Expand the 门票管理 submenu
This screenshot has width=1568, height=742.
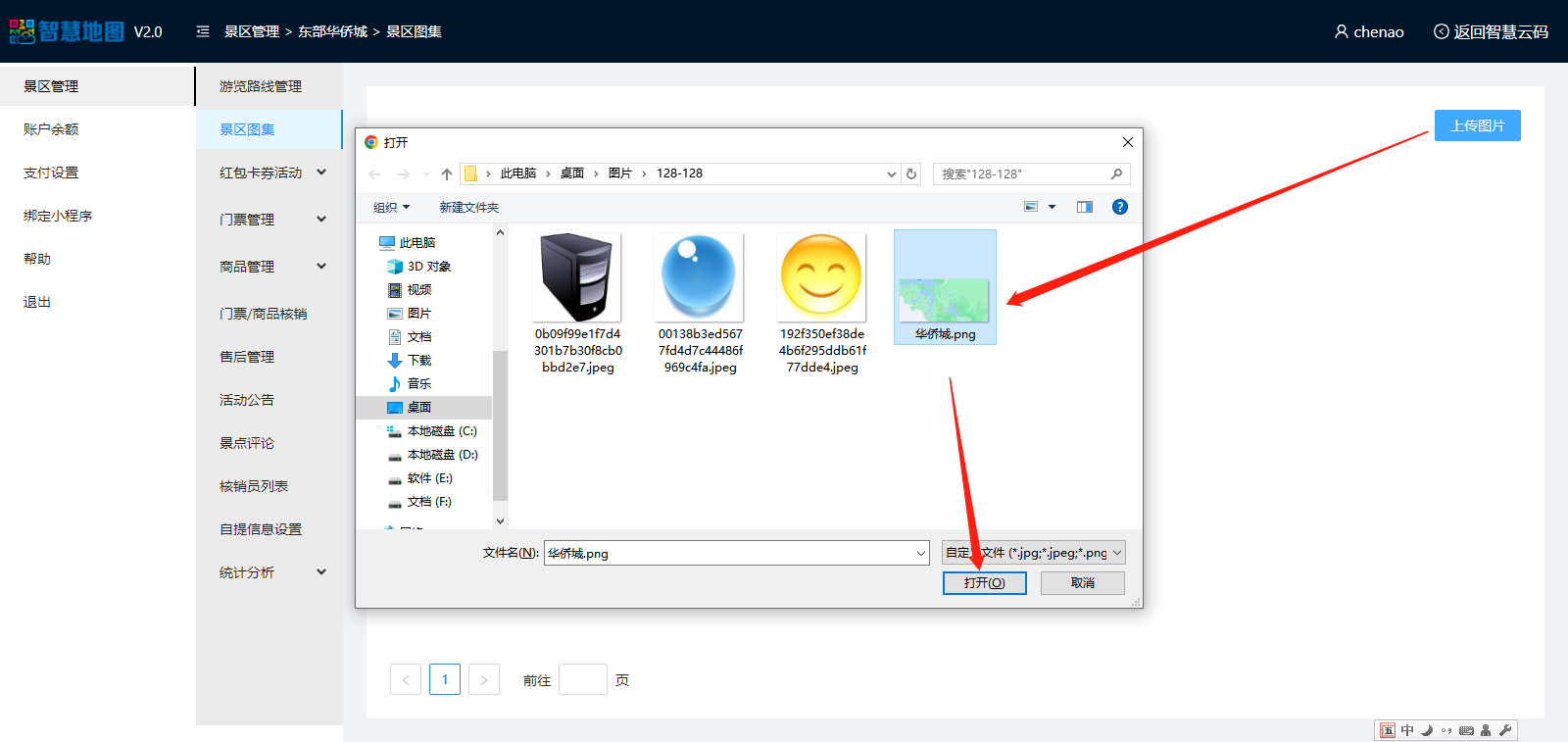tap(320, 220)
